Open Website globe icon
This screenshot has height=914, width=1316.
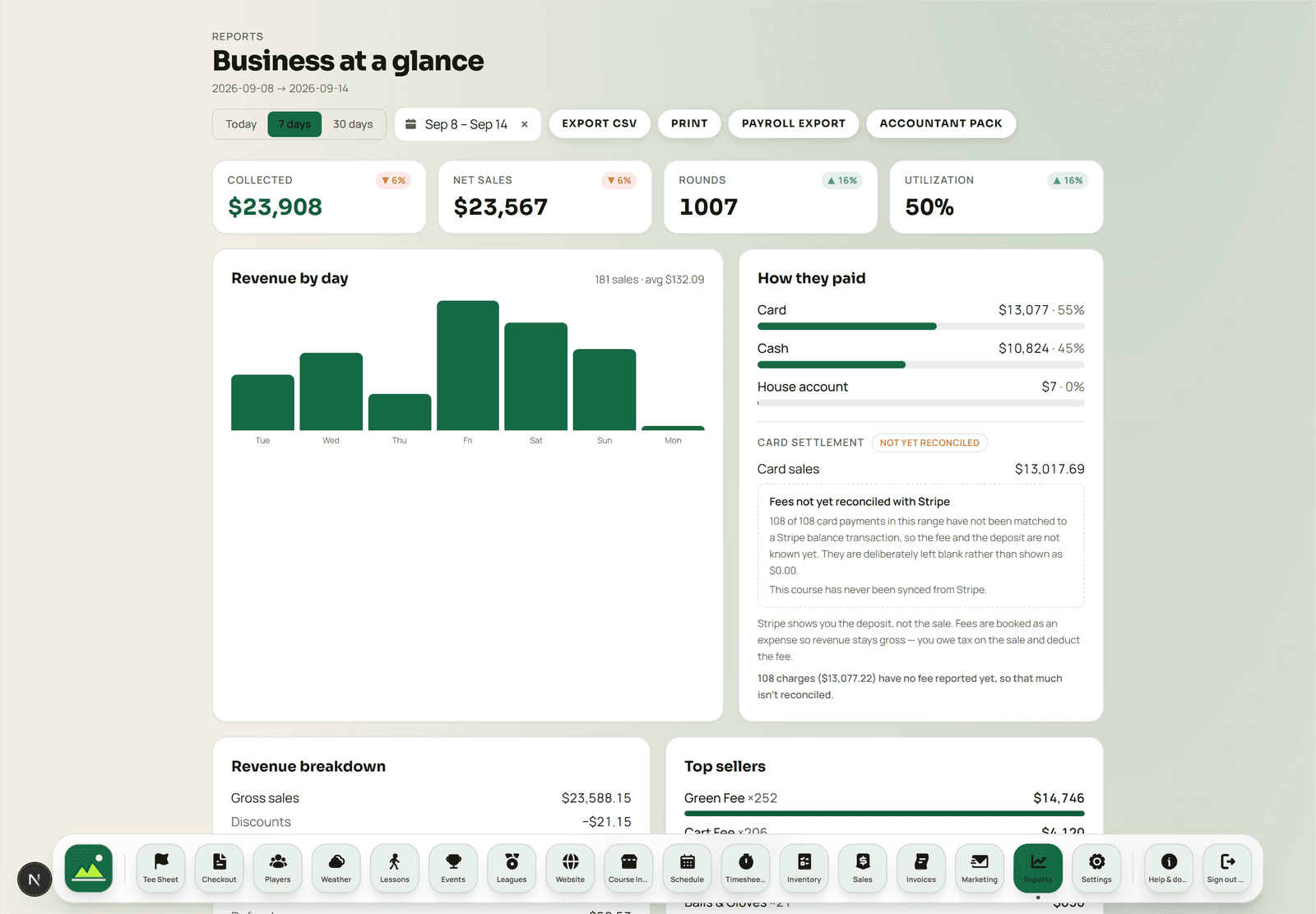click(x=569, y=868)
